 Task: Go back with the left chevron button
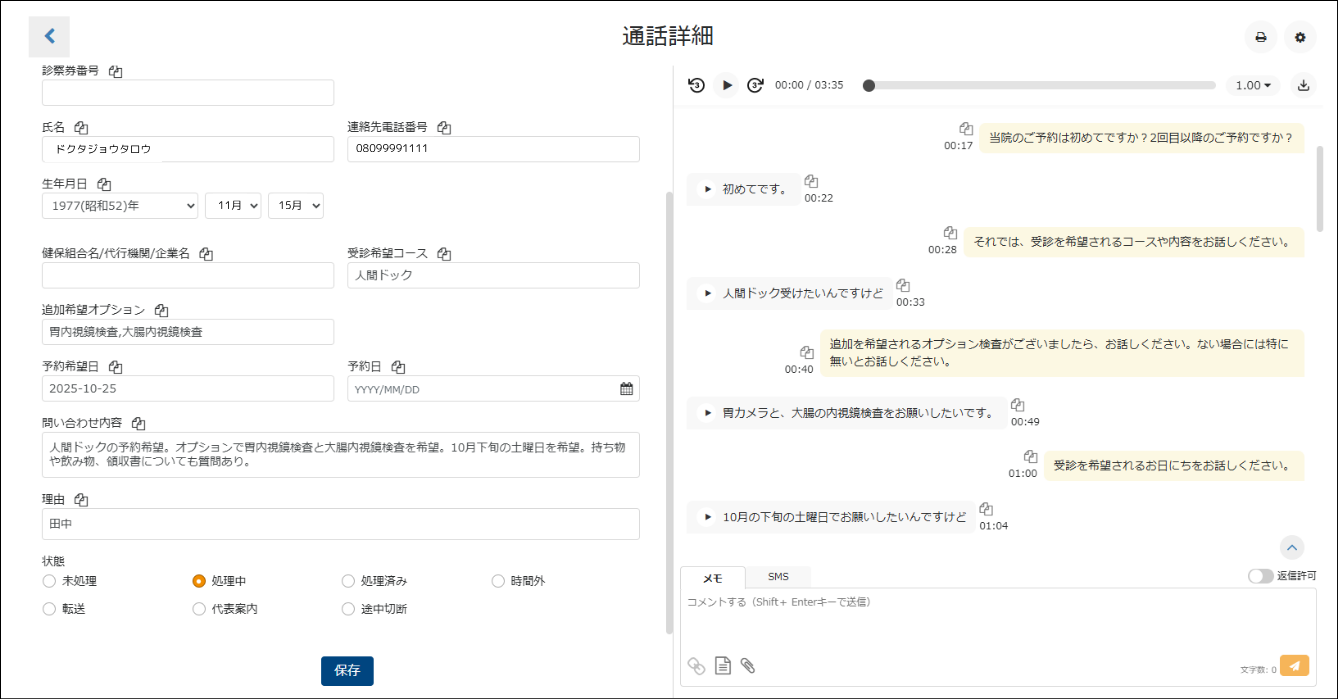click(x=50, y=36)
